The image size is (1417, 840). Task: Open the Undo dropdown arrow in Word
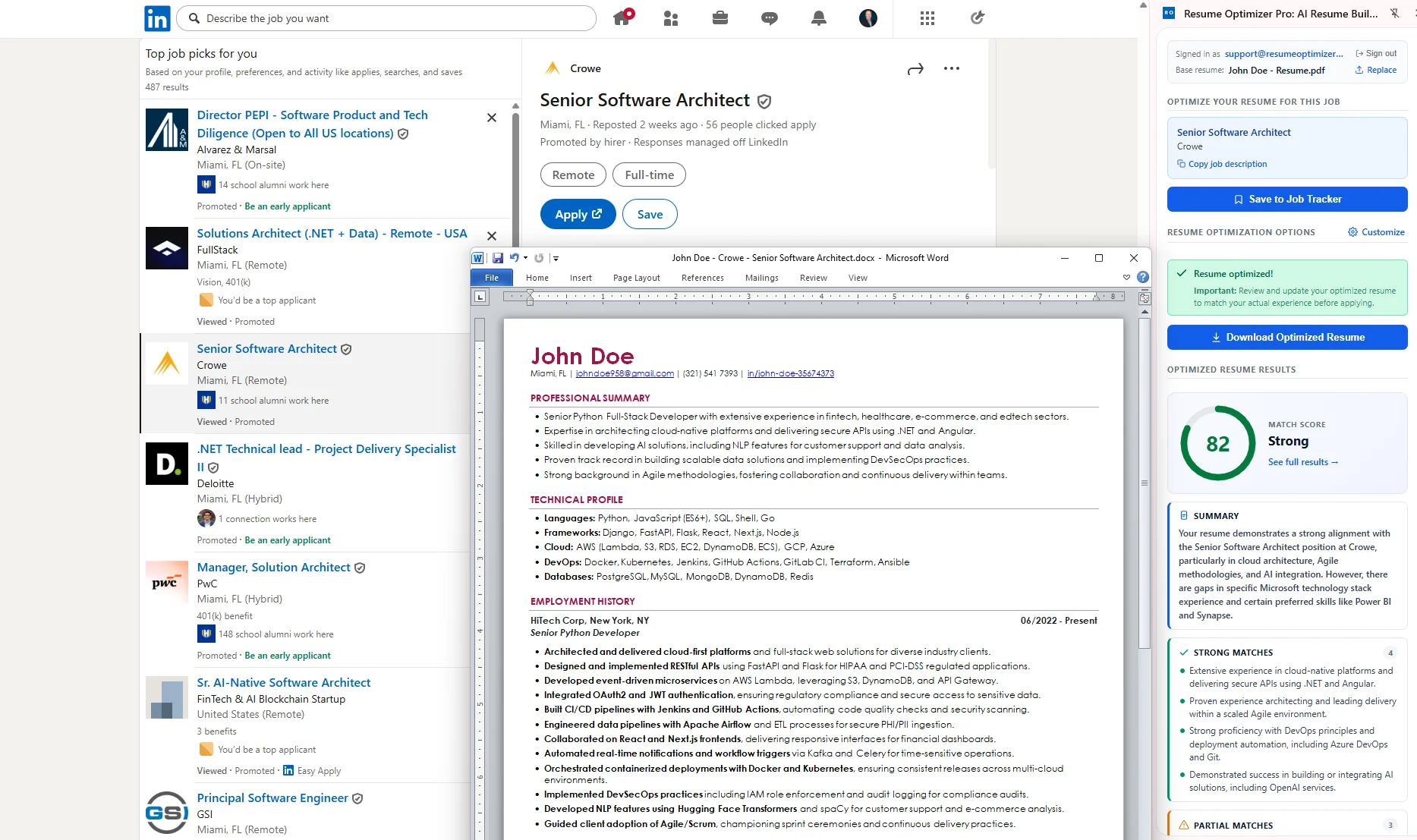click(525, 258)
